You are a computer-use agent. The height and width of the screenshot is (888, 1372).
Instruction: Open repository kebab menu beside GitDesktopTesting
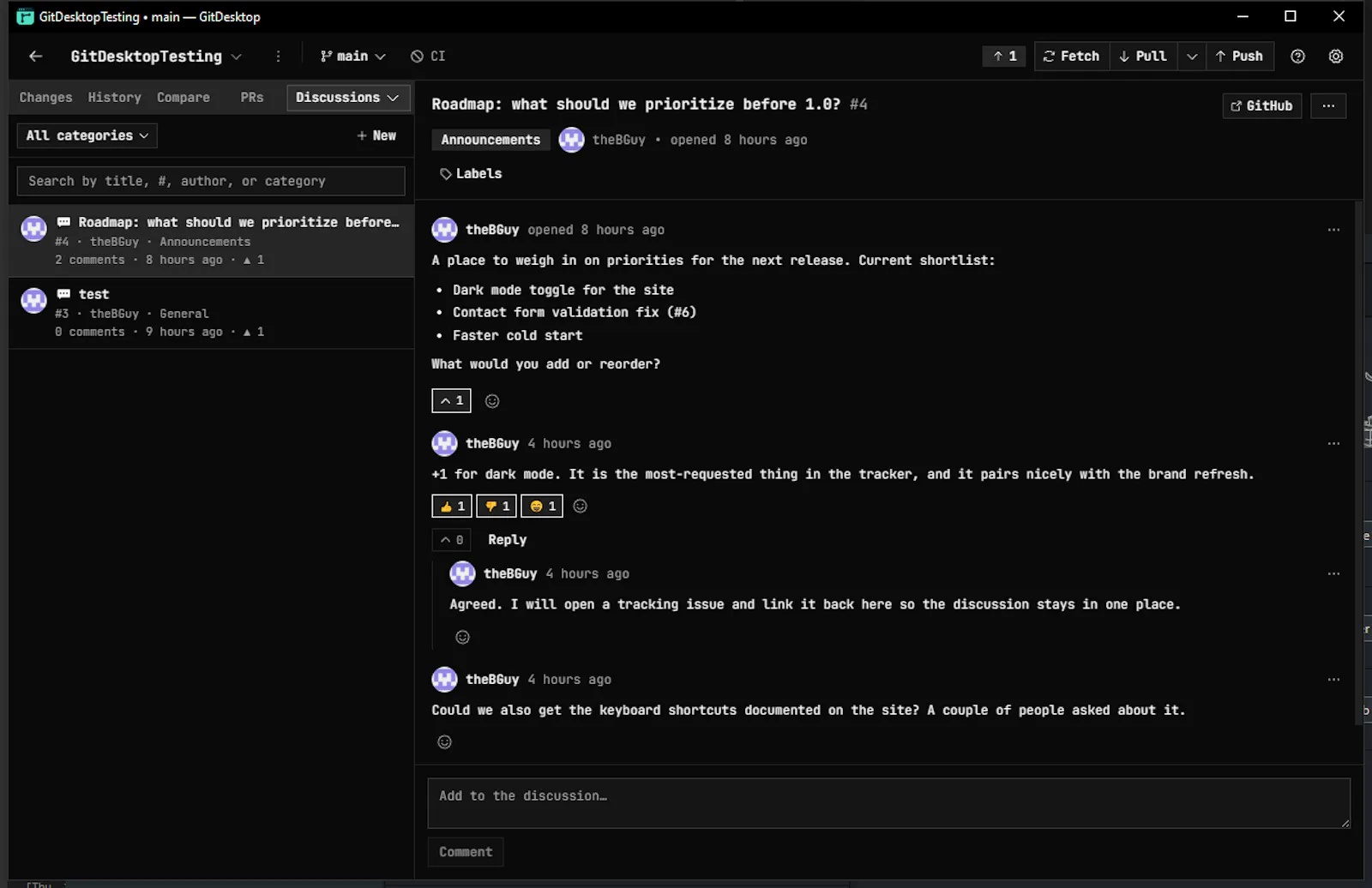tap(278, 57)
